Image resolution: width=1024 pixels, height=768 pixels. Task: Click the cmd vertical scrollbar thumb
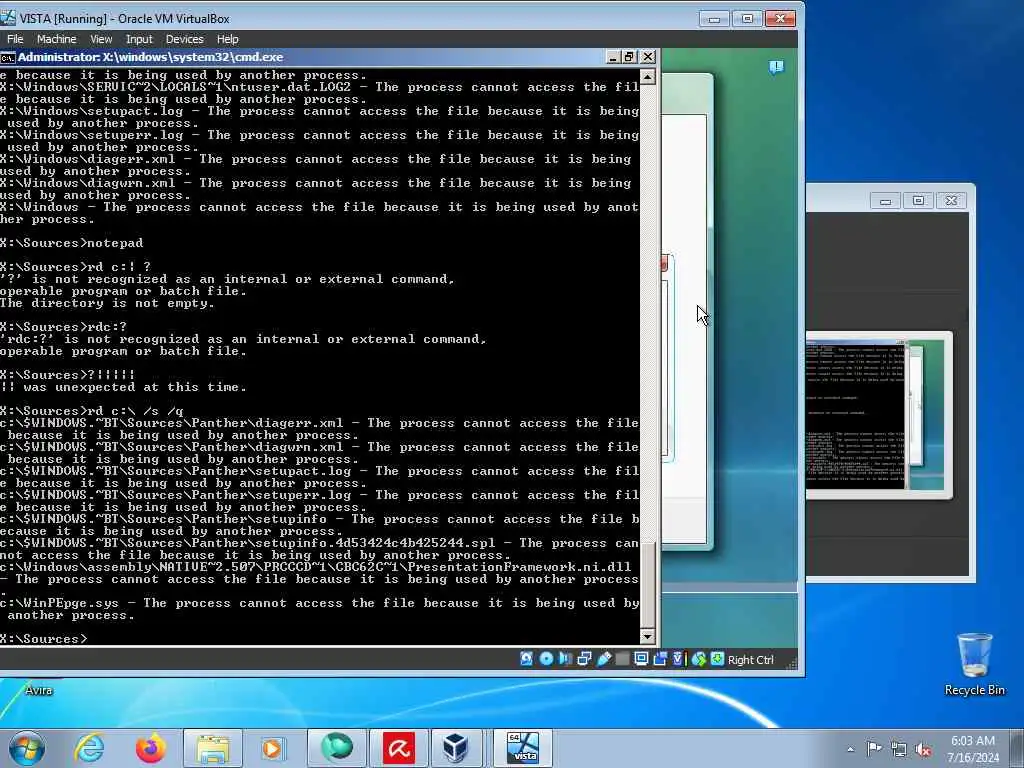click(647, 583)
